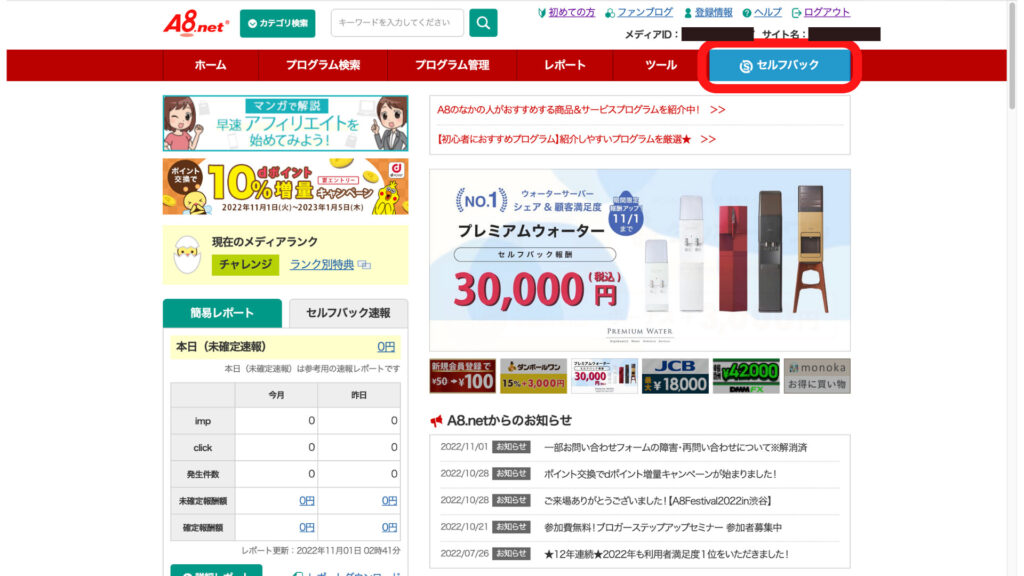This screenshot has width=1024, height=576.
Task: Click the レポート更新 timestamp text
Action: click(321, 551)
